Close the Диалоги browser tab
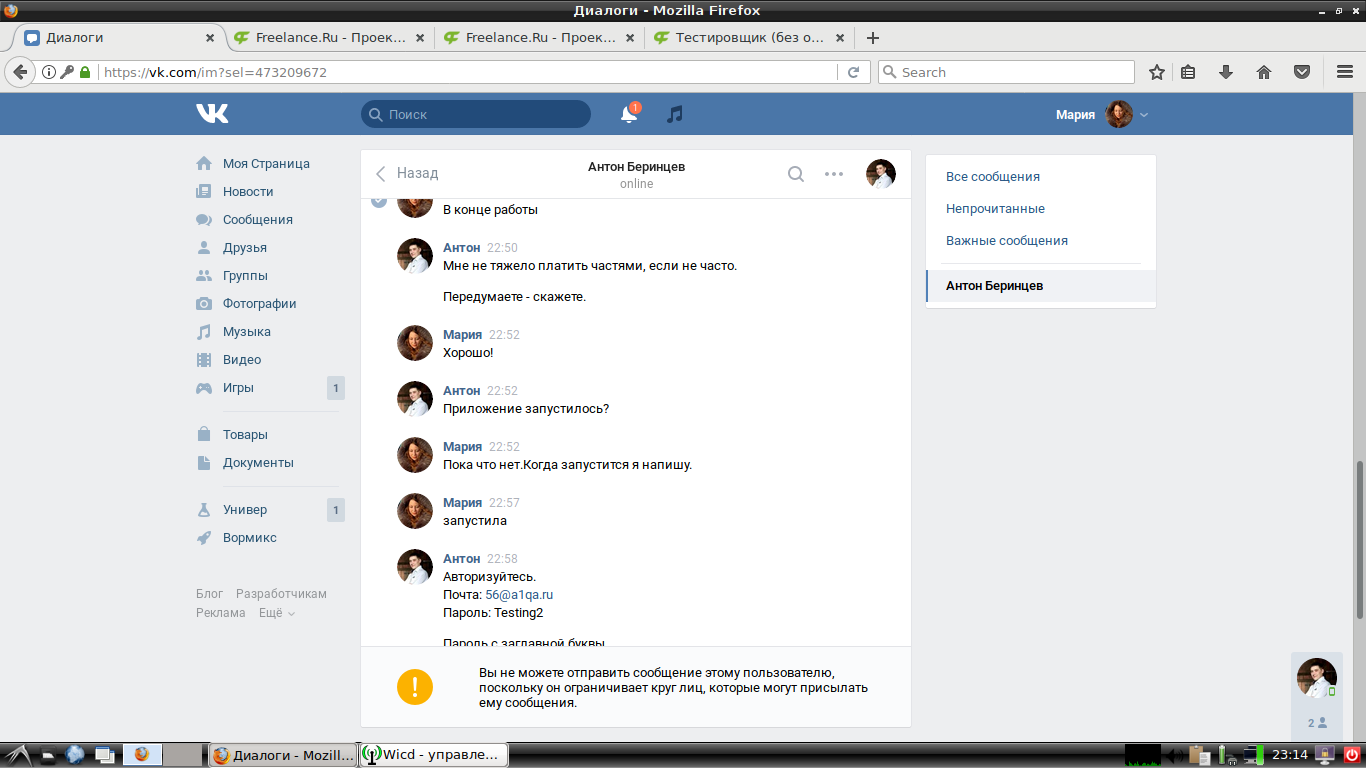 coord(210,38)
